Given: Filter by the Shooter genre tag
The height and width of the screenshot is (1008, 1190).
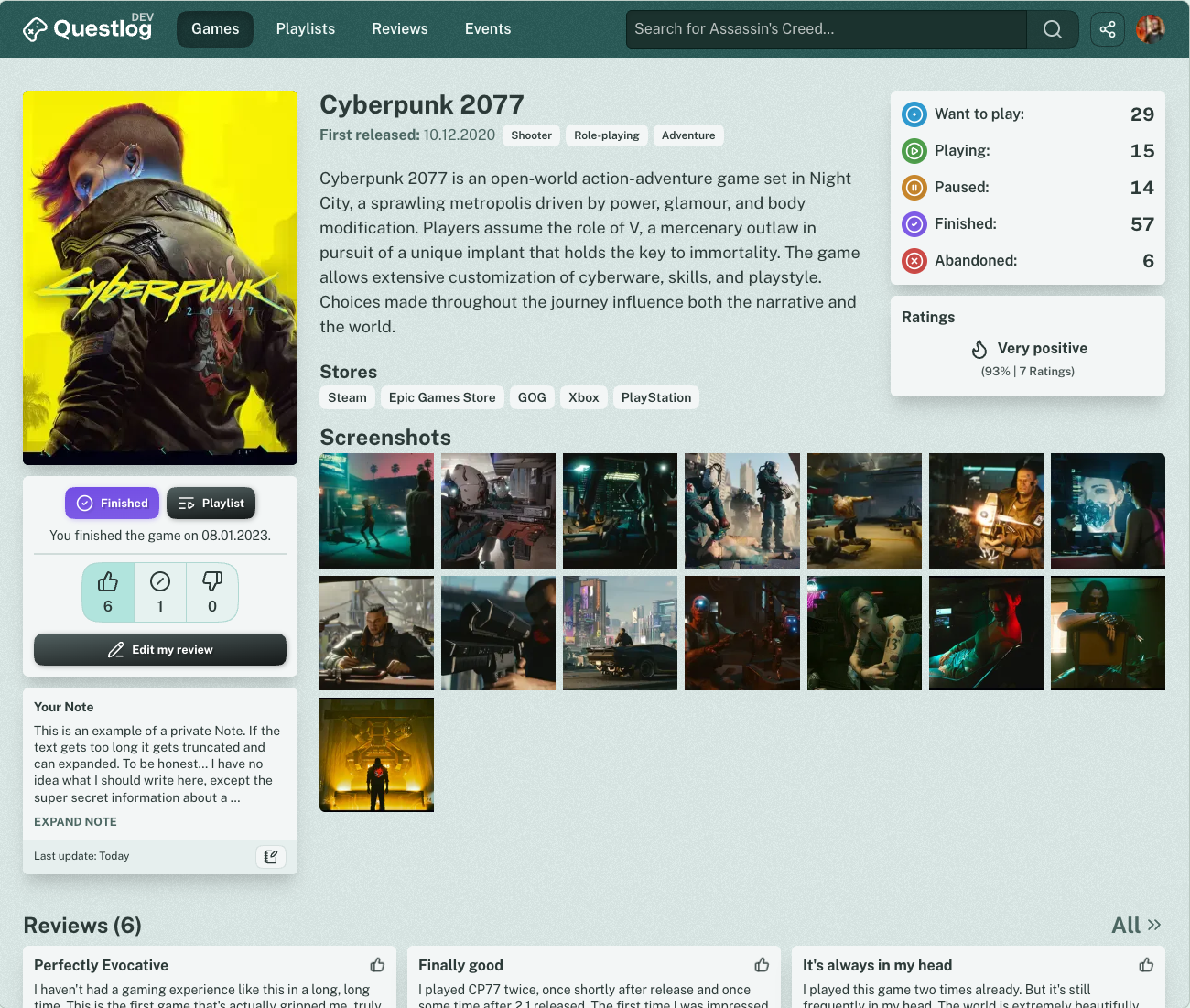Looking at the screenshot, I should pyautogui.click(x=532, y=135).
